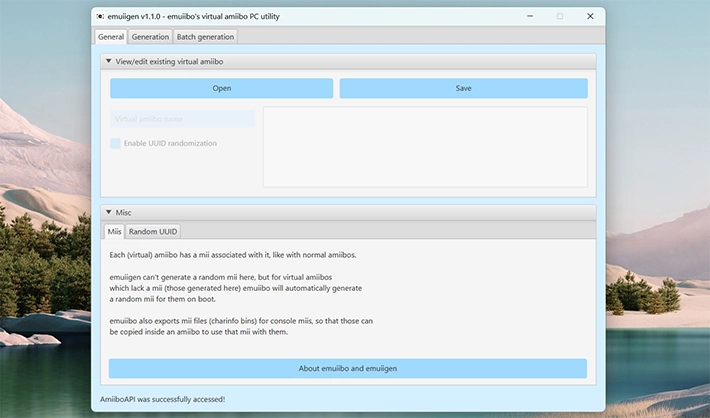This screenshot has height=418, width=710.
Task: Open the Generation tab
Action: (x=150, y=37)
